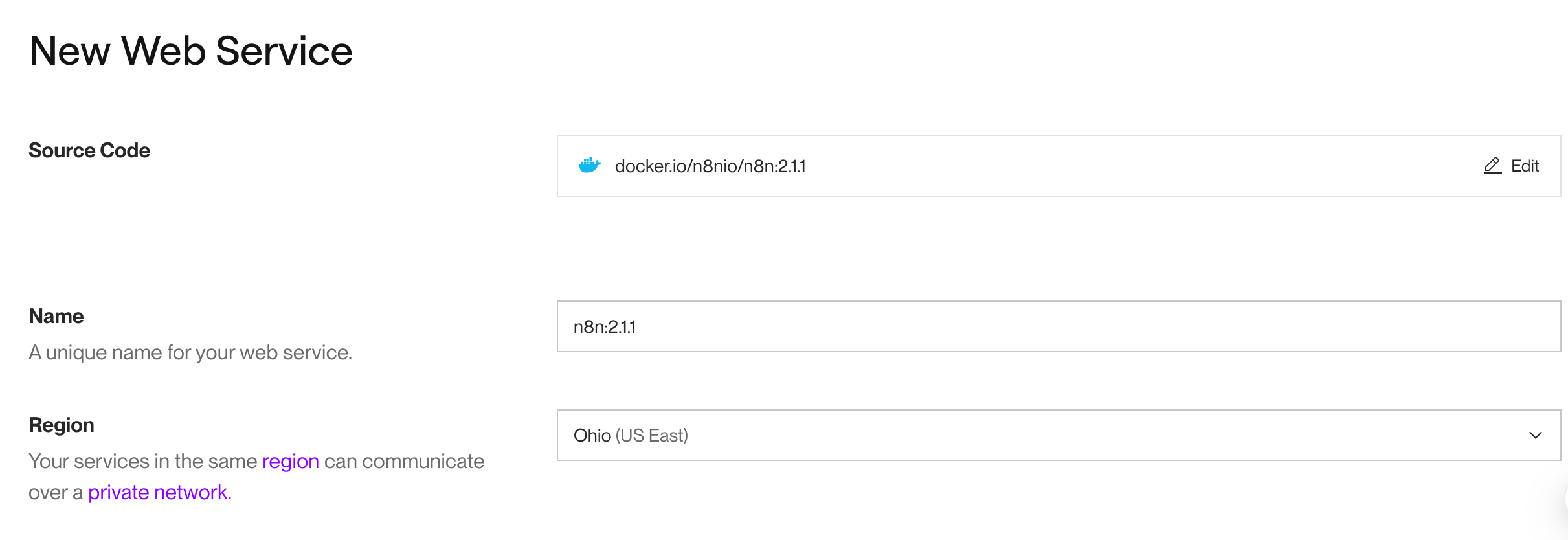Screen dimensions: 1568x540
Task: Click the "(US East)" gray text
Action: tap(651, 435)
